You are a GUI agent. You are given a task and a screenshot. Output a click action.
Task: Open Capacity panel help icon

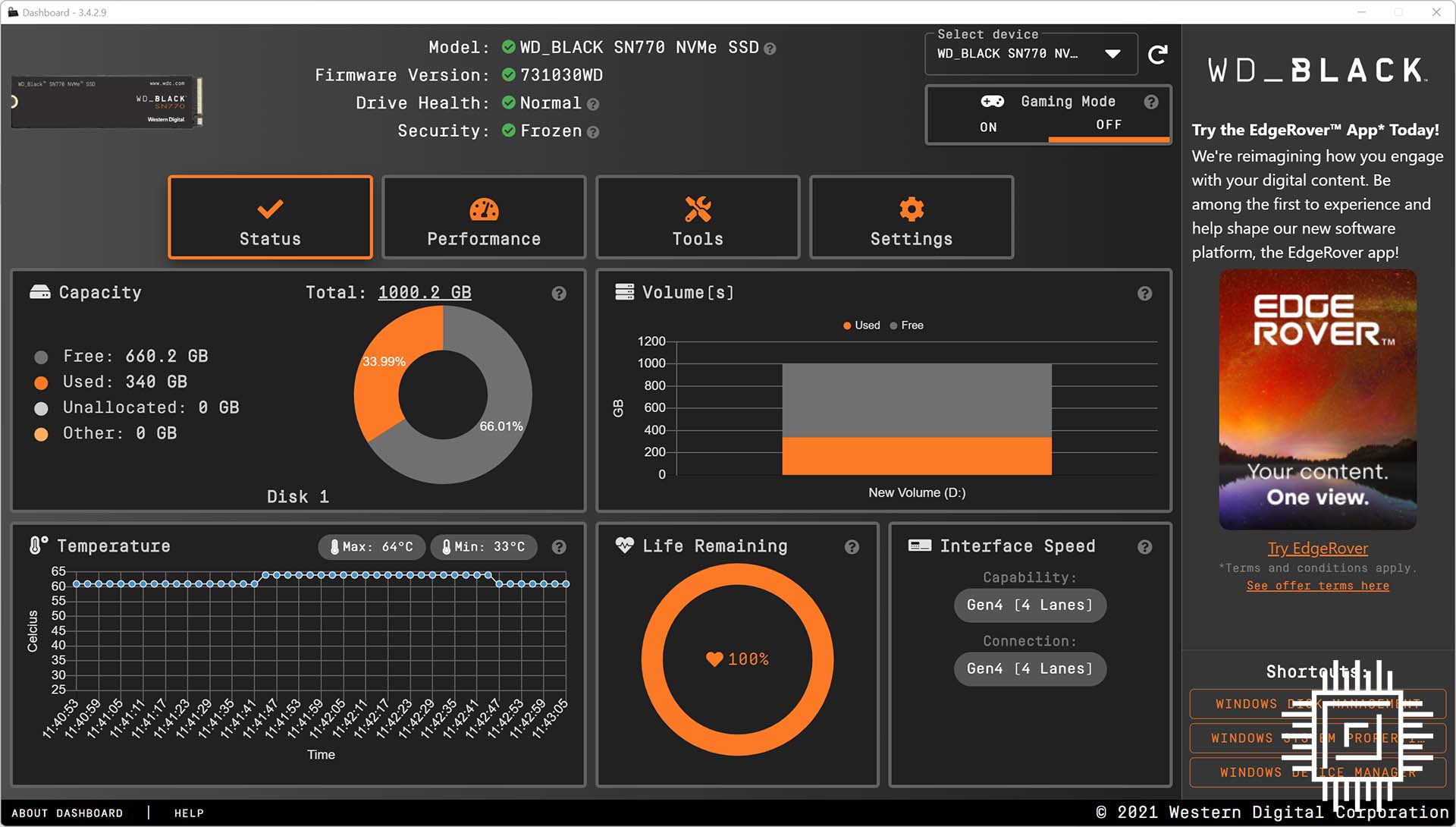point(559,294)
